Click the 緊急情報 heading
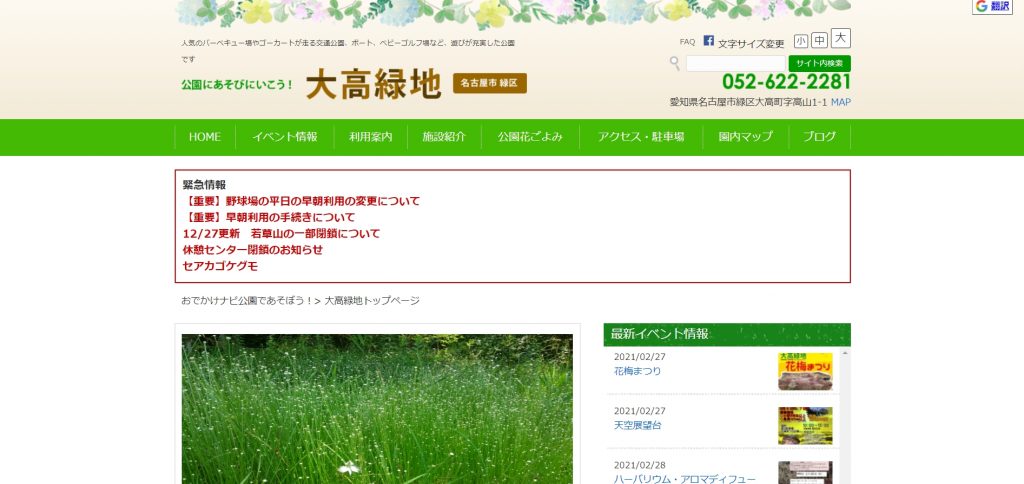Screen dimensions: 1024x484 (x=204, y=185)
